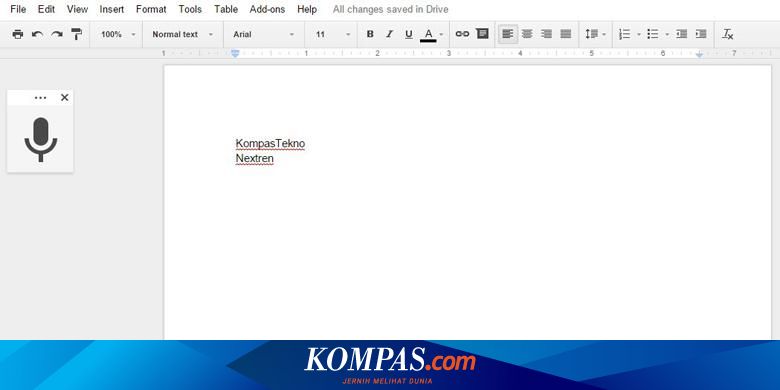Screen dimensions: 780x390
Task: Insert a comment with toolbar icon
Action: [x=482, y=34]
